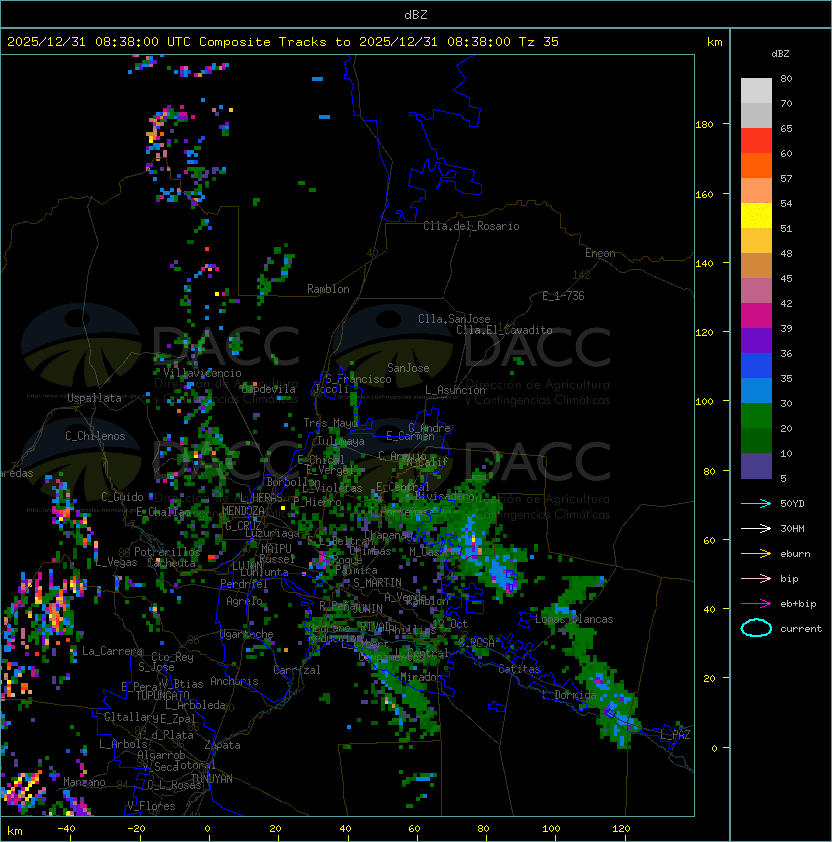Click the -40 km horizontal axis tick label
This screenshot has height=842, width=832.
coord(66,829)
